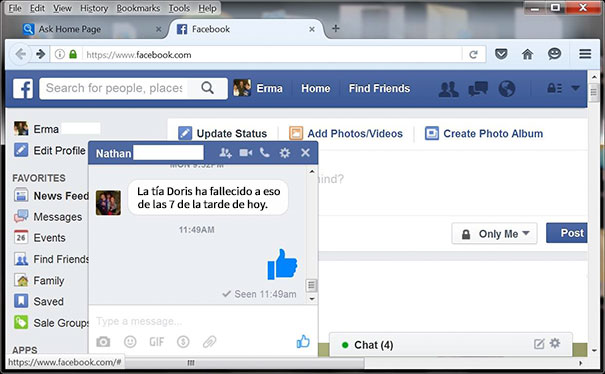This screenshot has width=605, height=374.
Task: Open Family in the sidebar
Action: (x=39, y=280)
